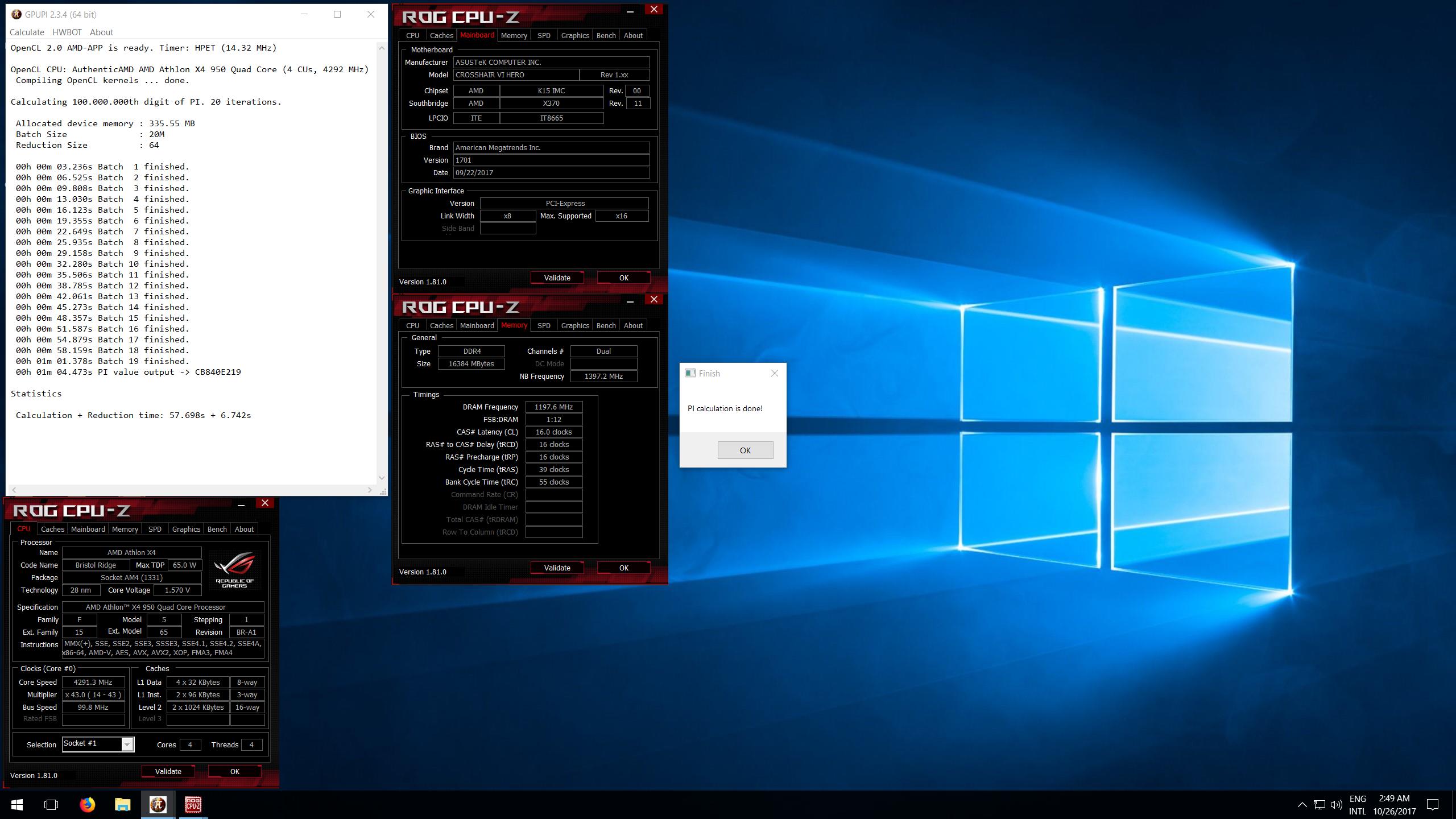Click OK in the Memory window
1456x819 pixels.
[x=623, y=568]
